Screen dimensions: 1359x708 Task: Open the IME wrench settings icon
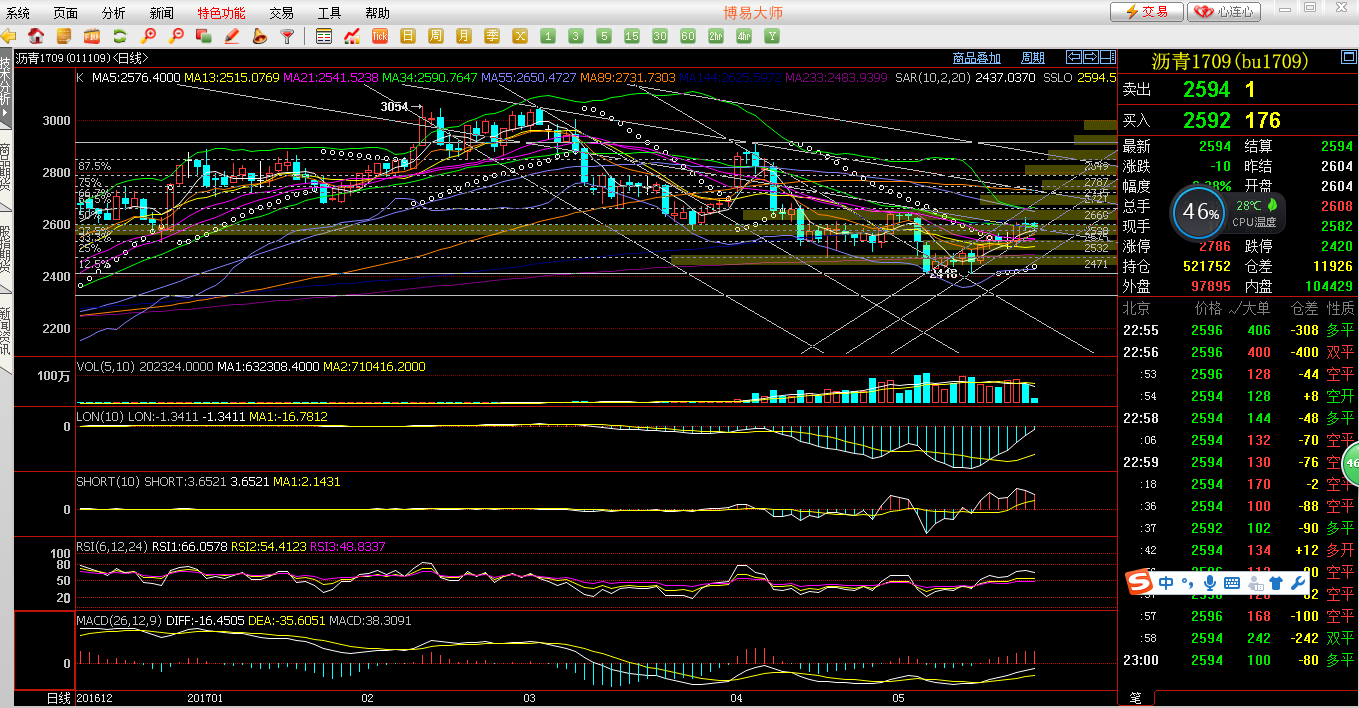pos(1298,582)
